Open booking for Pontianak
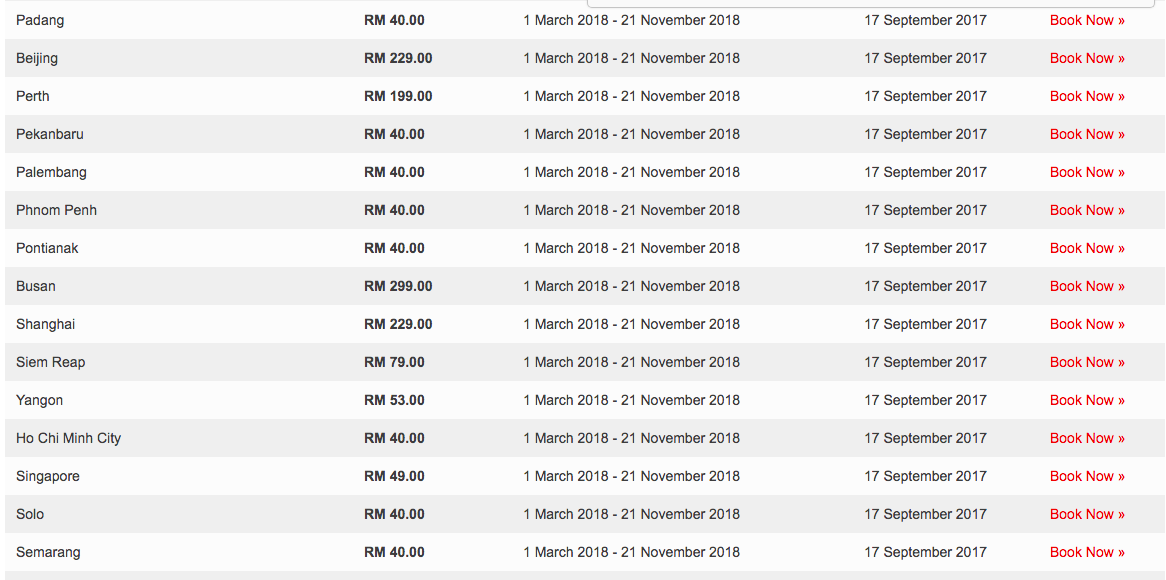Screen dimensions: 1166x580 (x=1086, y=248)
